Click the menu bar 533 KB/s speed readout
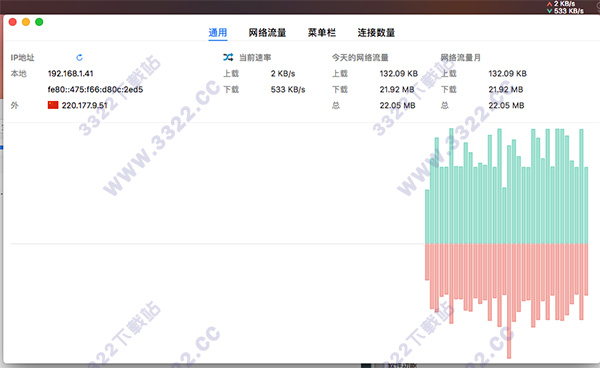The image size is (600, 368). 569,11
